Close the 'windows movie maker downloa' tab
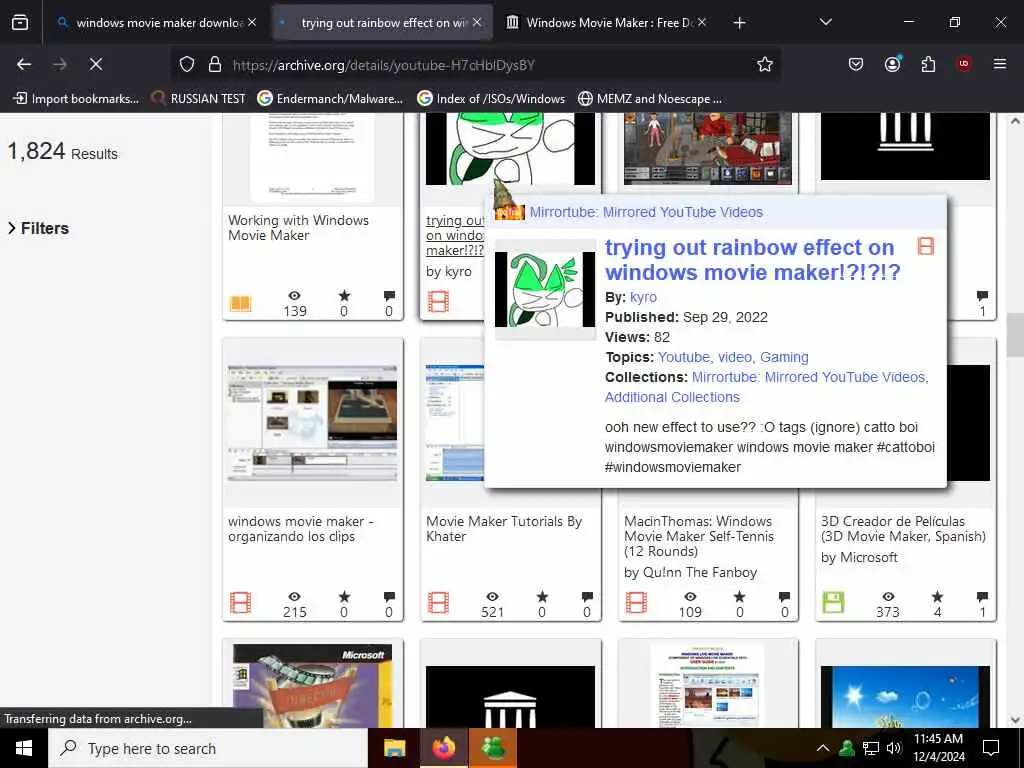 click(x=252, y=22)
